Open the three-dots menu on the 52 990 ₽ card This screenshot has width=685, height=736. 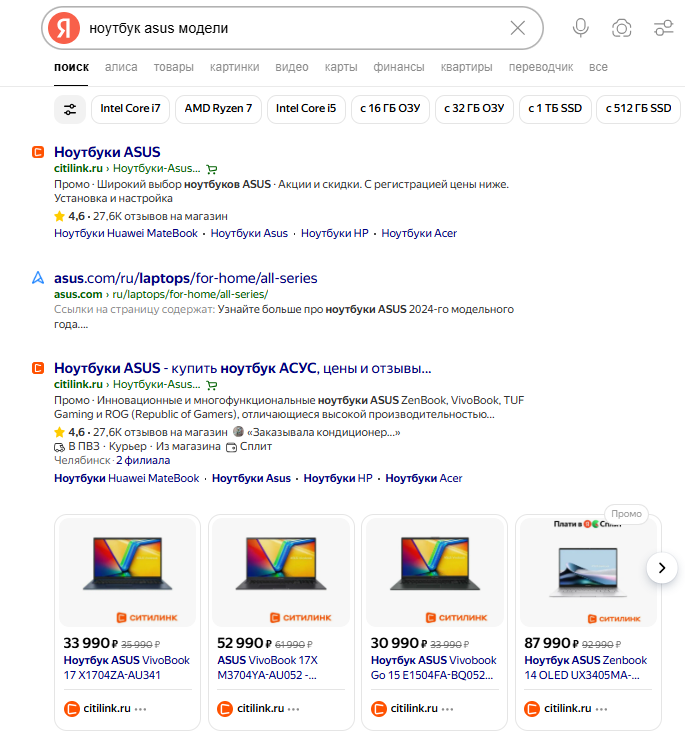tap(293, 709)
